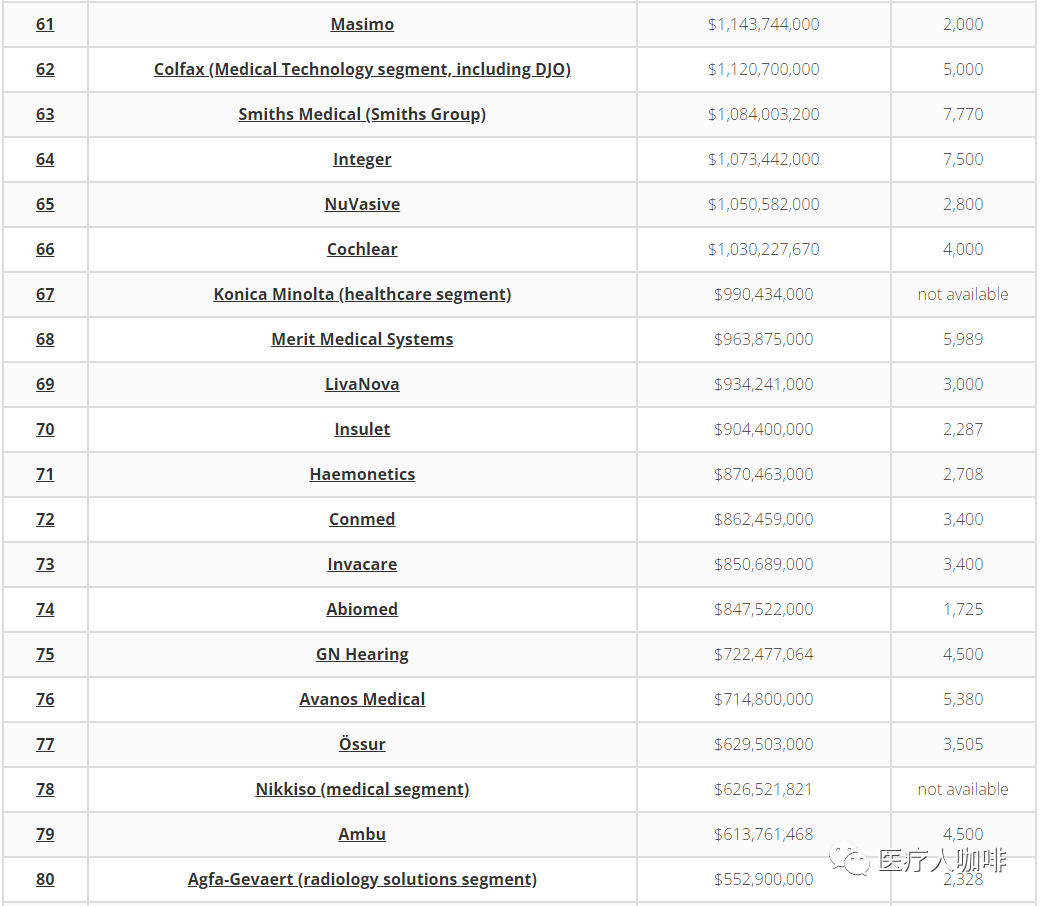Click rank number 79 link

point(45,834)
